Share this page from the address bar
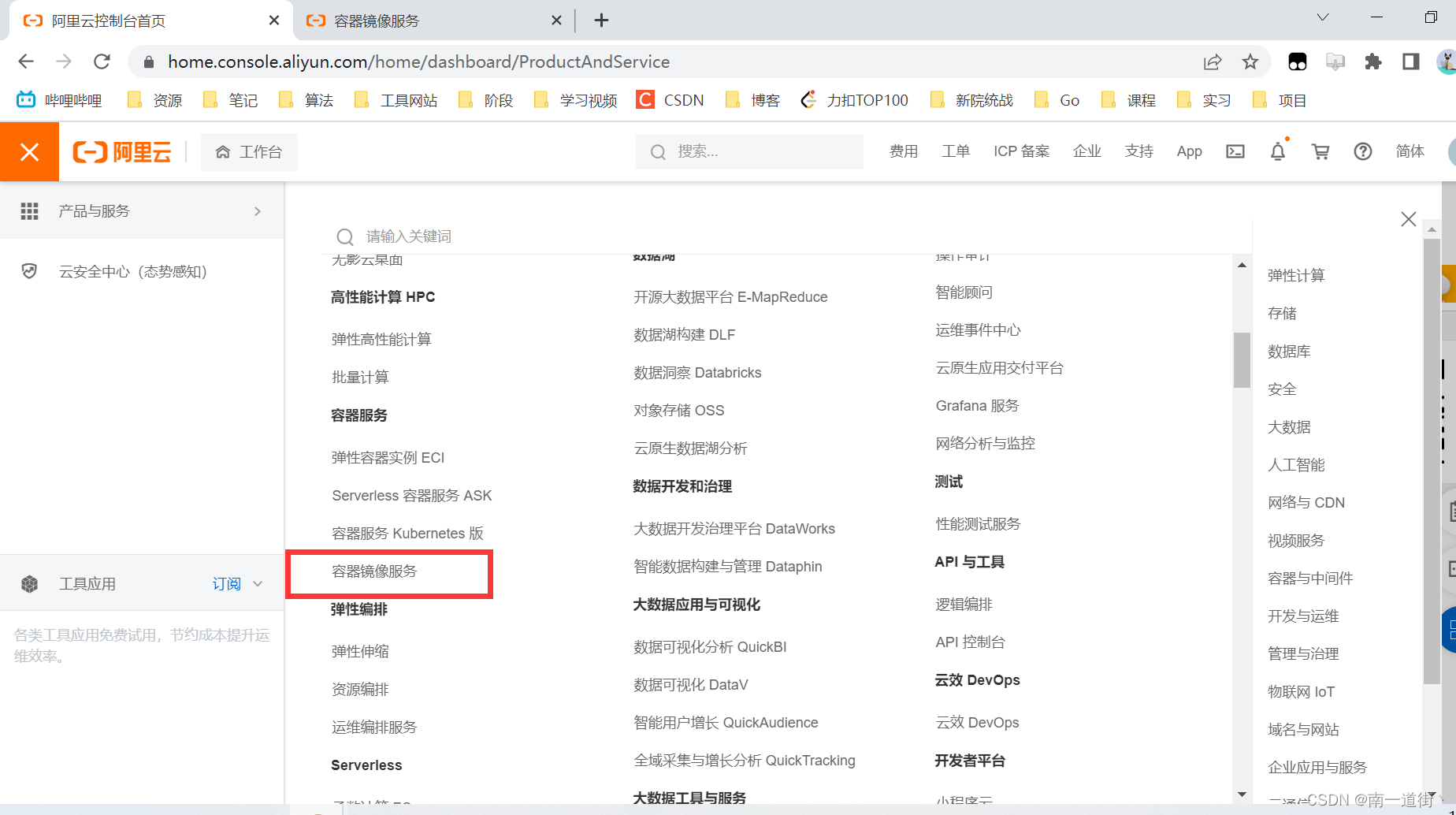 click(x=1213, y=61)
